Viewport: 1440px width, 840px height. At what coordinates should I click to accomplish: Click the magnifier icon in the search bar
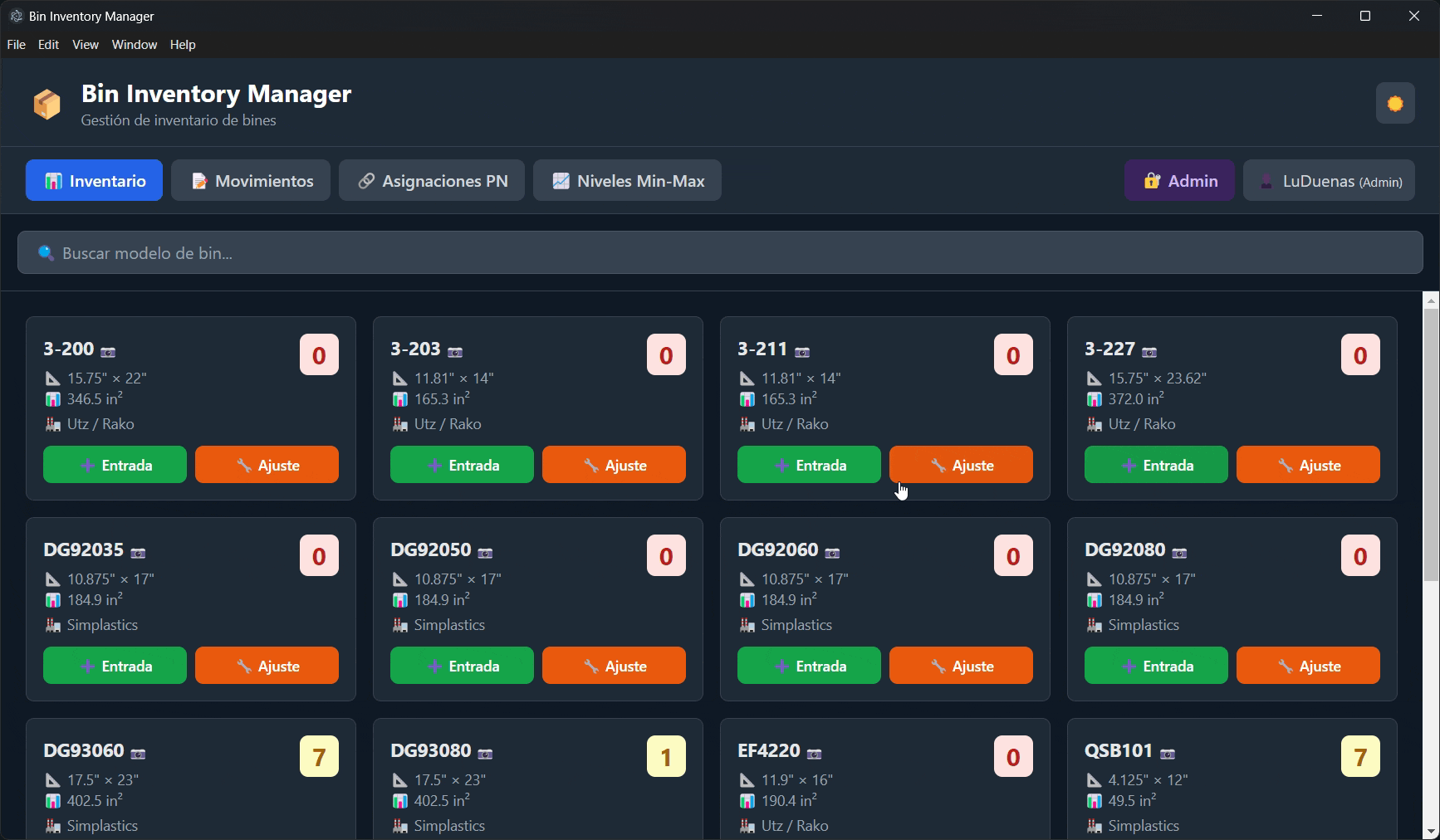pyautogui.click(x=45, y=252)
